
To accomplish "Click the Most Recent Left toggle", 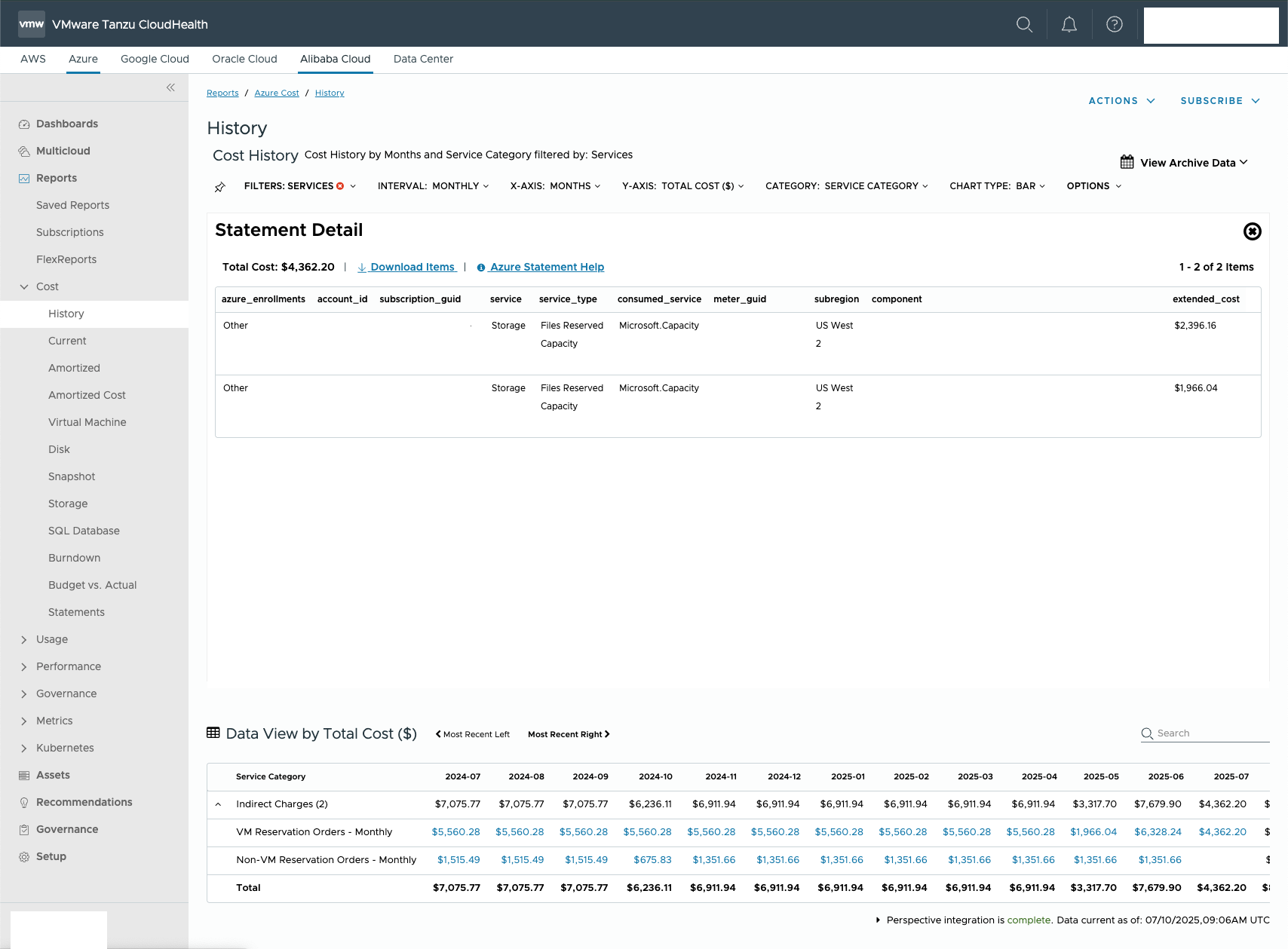I will [x=473, y=734].
